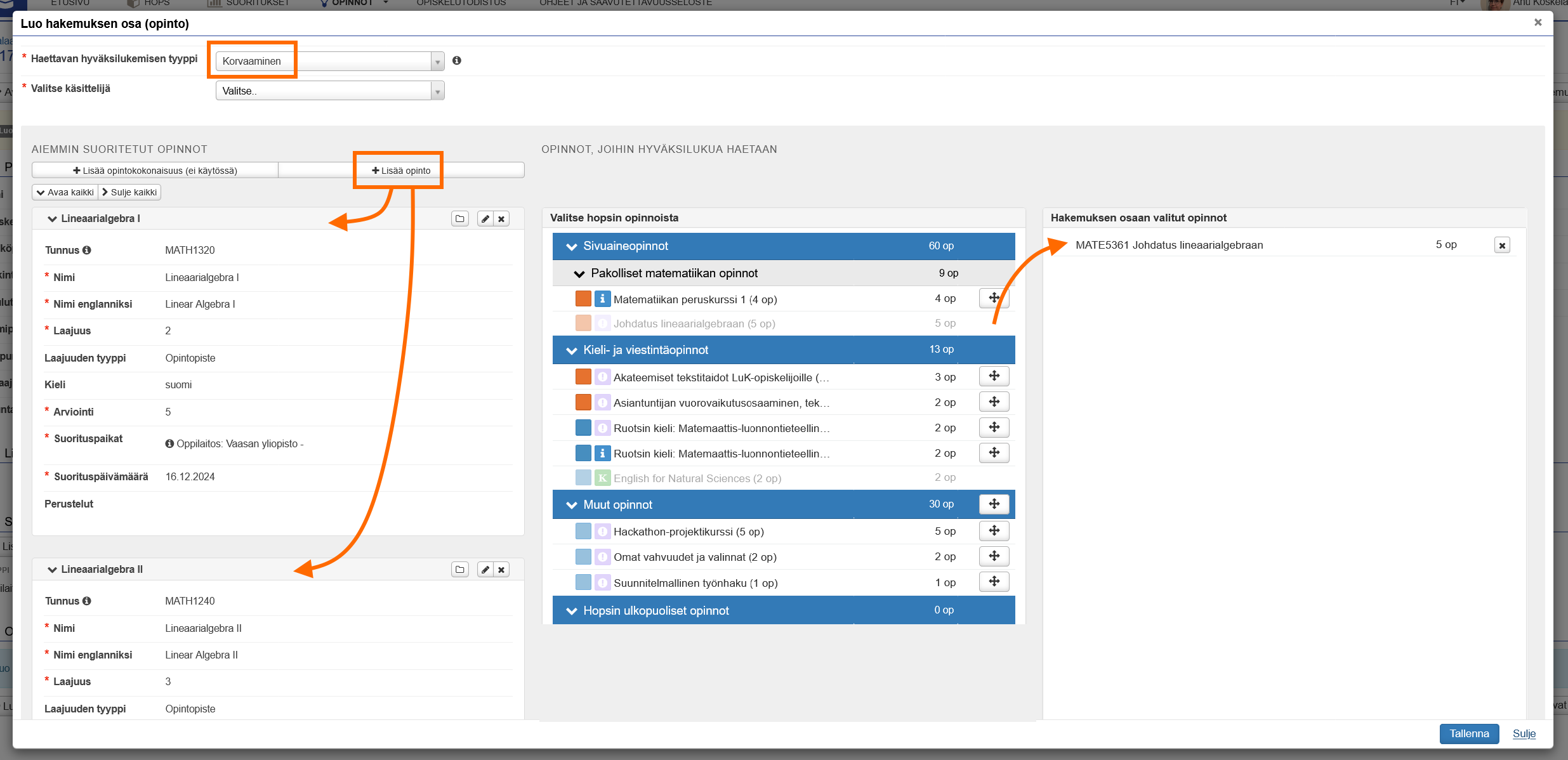Click move arrows on Muut opinnot header

994,504
